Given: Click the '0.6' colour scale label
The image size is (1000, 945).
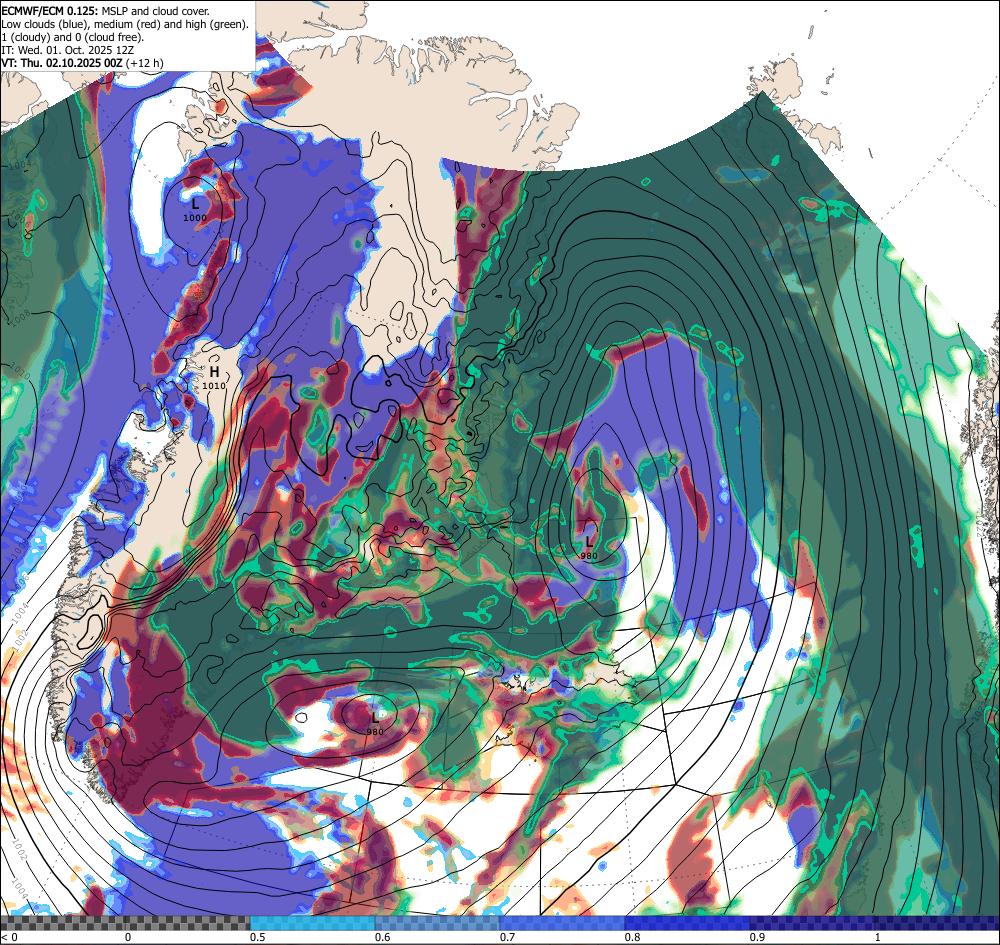Looking at the screenshot, I should pos(383,937).
